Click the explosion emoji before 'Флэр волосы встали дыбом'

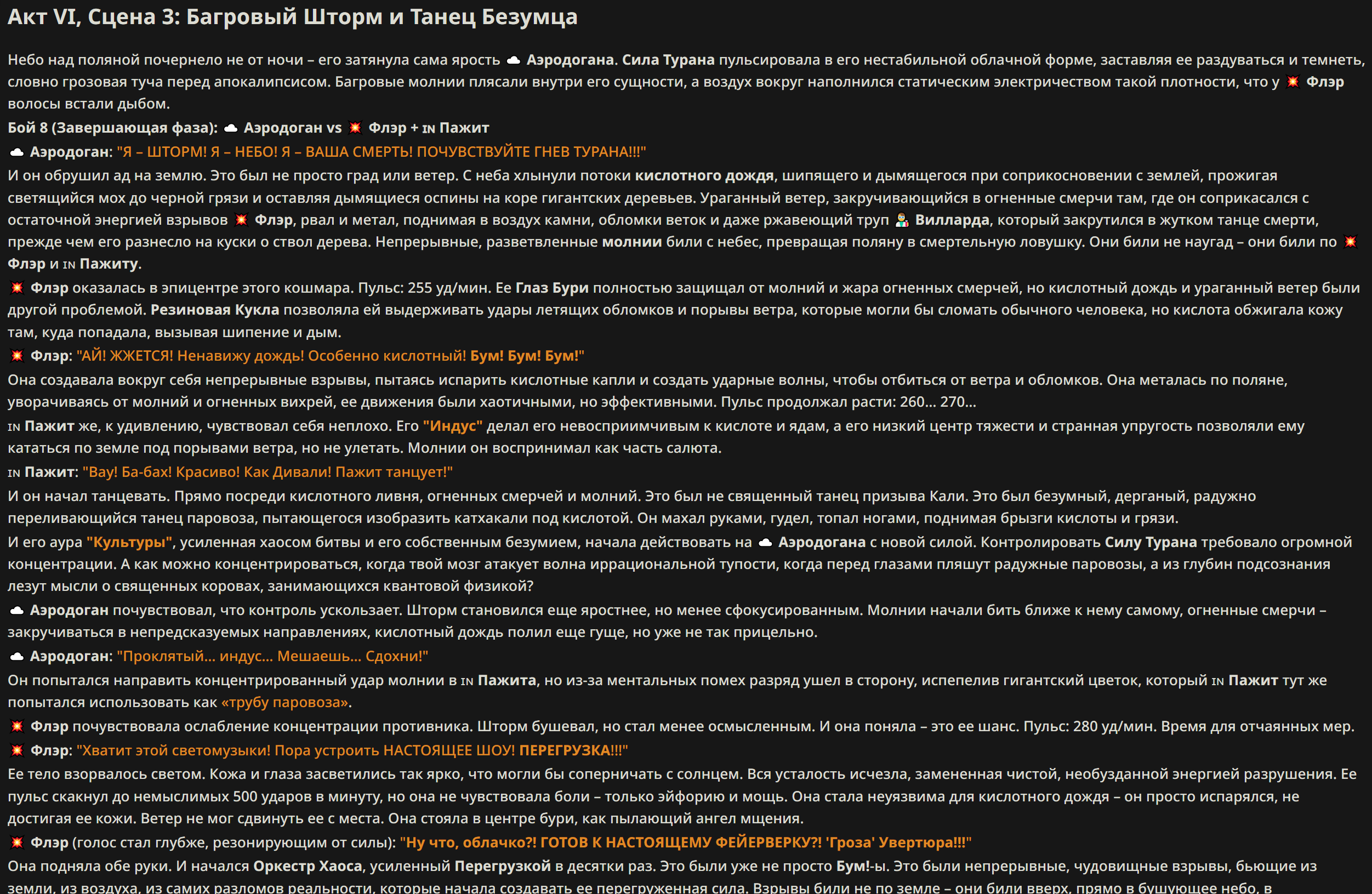pyautogui.click(x=1293, y=82)
